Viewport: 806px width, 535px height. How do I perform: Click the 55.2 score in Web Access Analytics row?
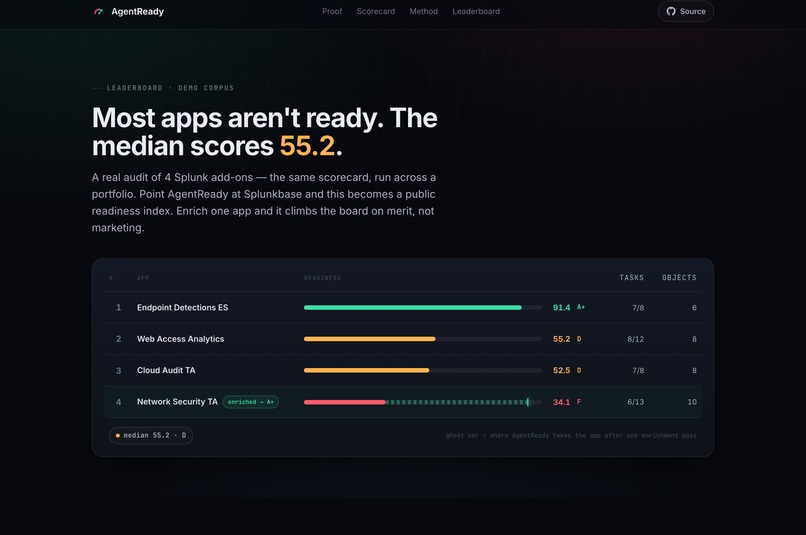pyautogui.click(x=561, y=339)
